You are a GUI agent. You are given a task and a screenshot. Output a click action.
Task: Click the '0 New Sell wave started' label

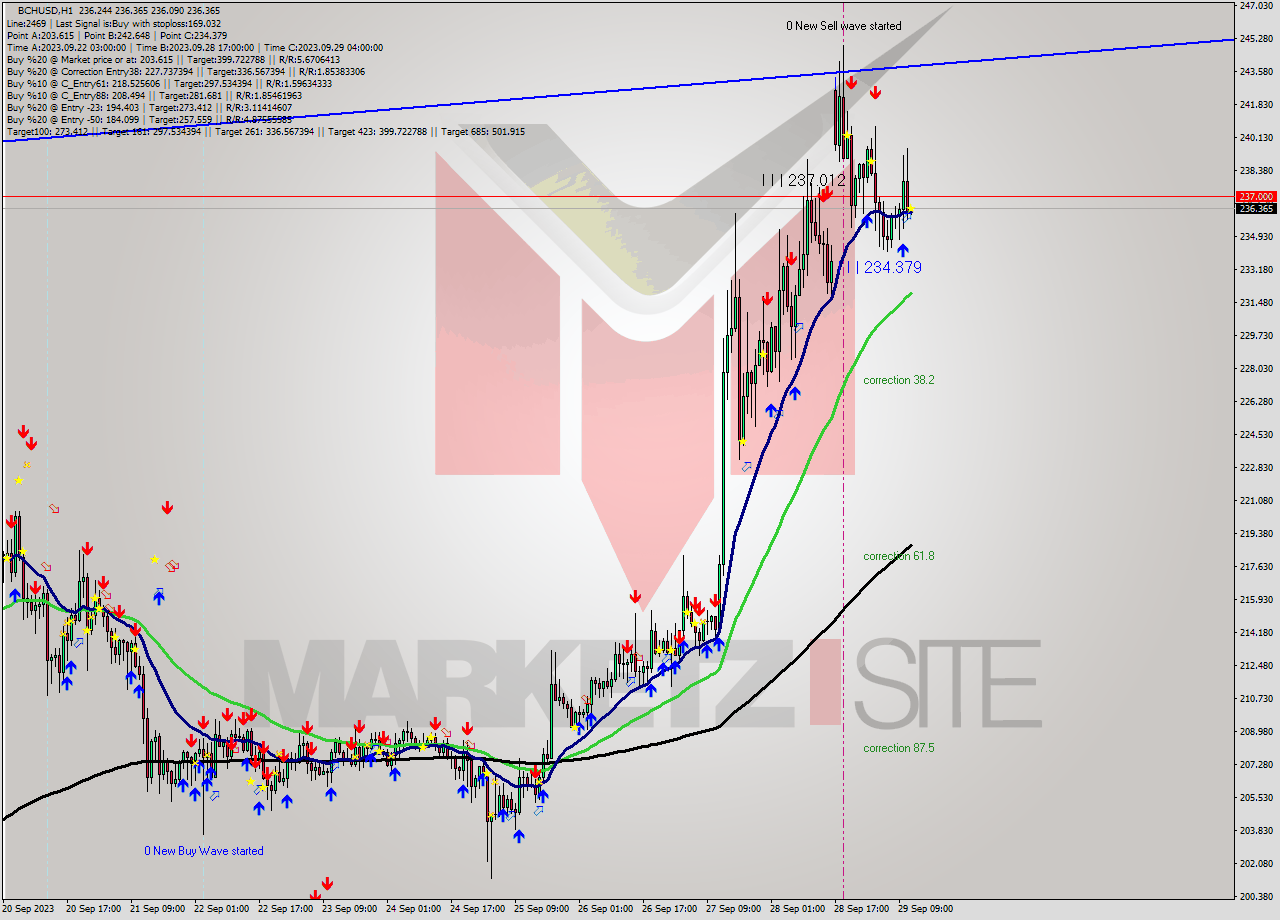843,26
